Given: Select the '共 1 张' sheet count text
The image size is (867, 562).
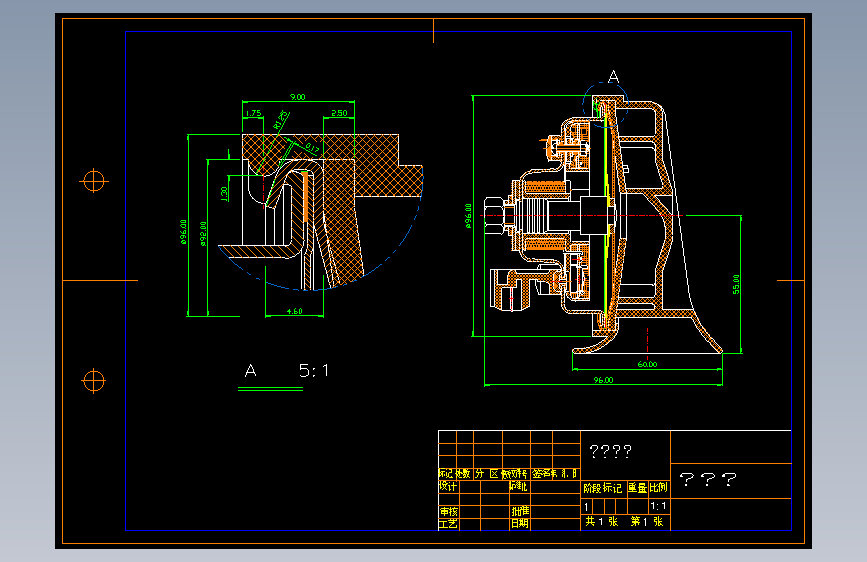Looking at the screenshot, I should pyautogui.click(x=602, y=522).
